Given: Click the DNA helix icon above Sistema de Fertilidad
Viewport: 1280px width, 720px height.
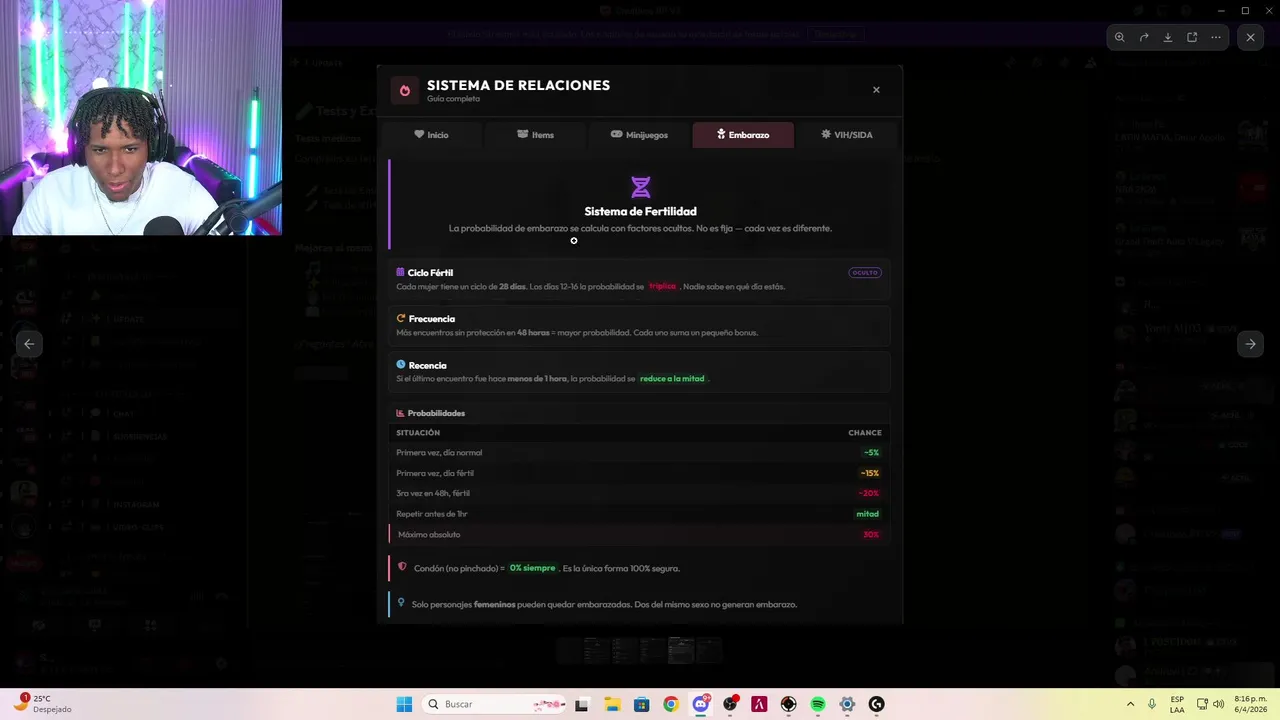Looking at the screenshot, I should coord(641,187).
